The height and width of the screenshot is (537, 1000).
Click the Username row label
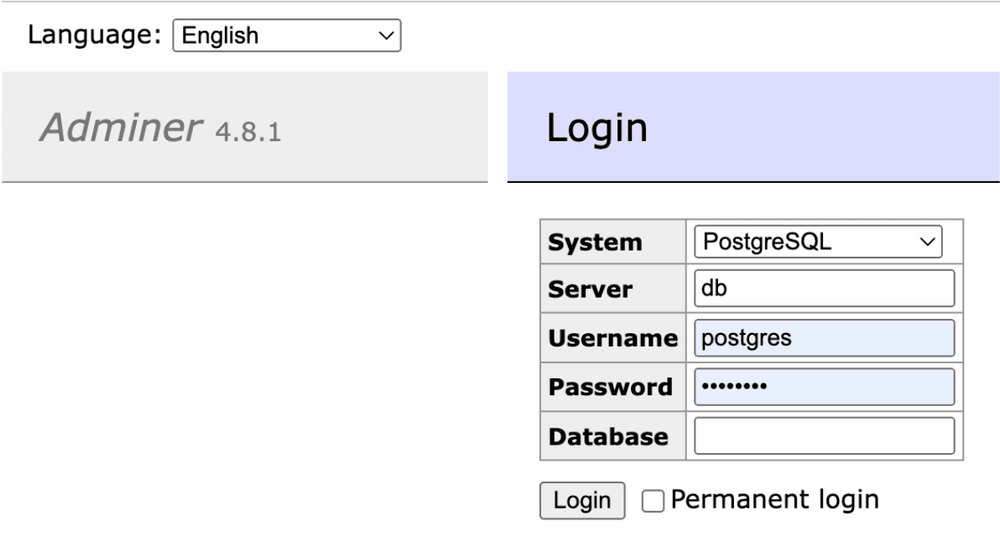pos(612,339)
